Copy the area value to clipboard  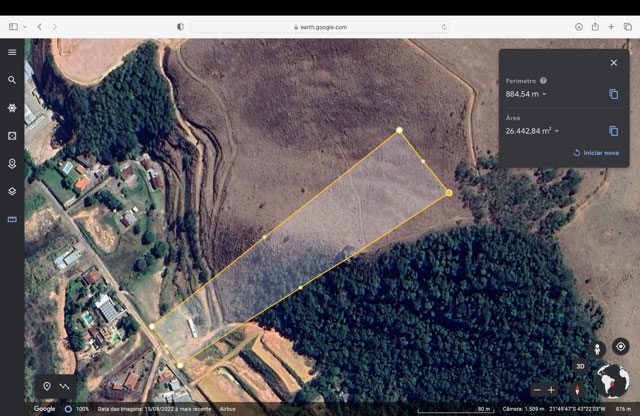click(613, 131)
